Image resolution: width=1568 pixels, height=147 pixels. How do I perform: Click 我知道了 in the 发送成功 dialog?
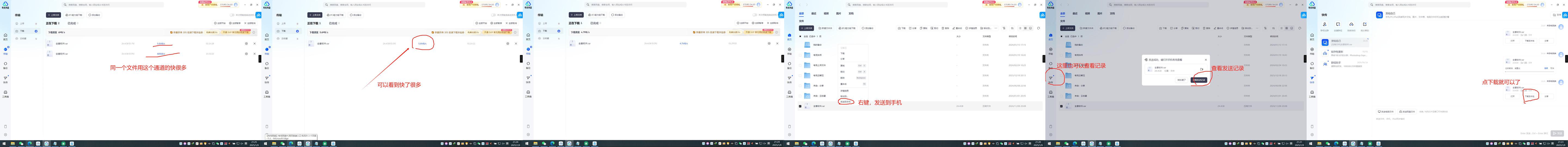click(1181, 80)
